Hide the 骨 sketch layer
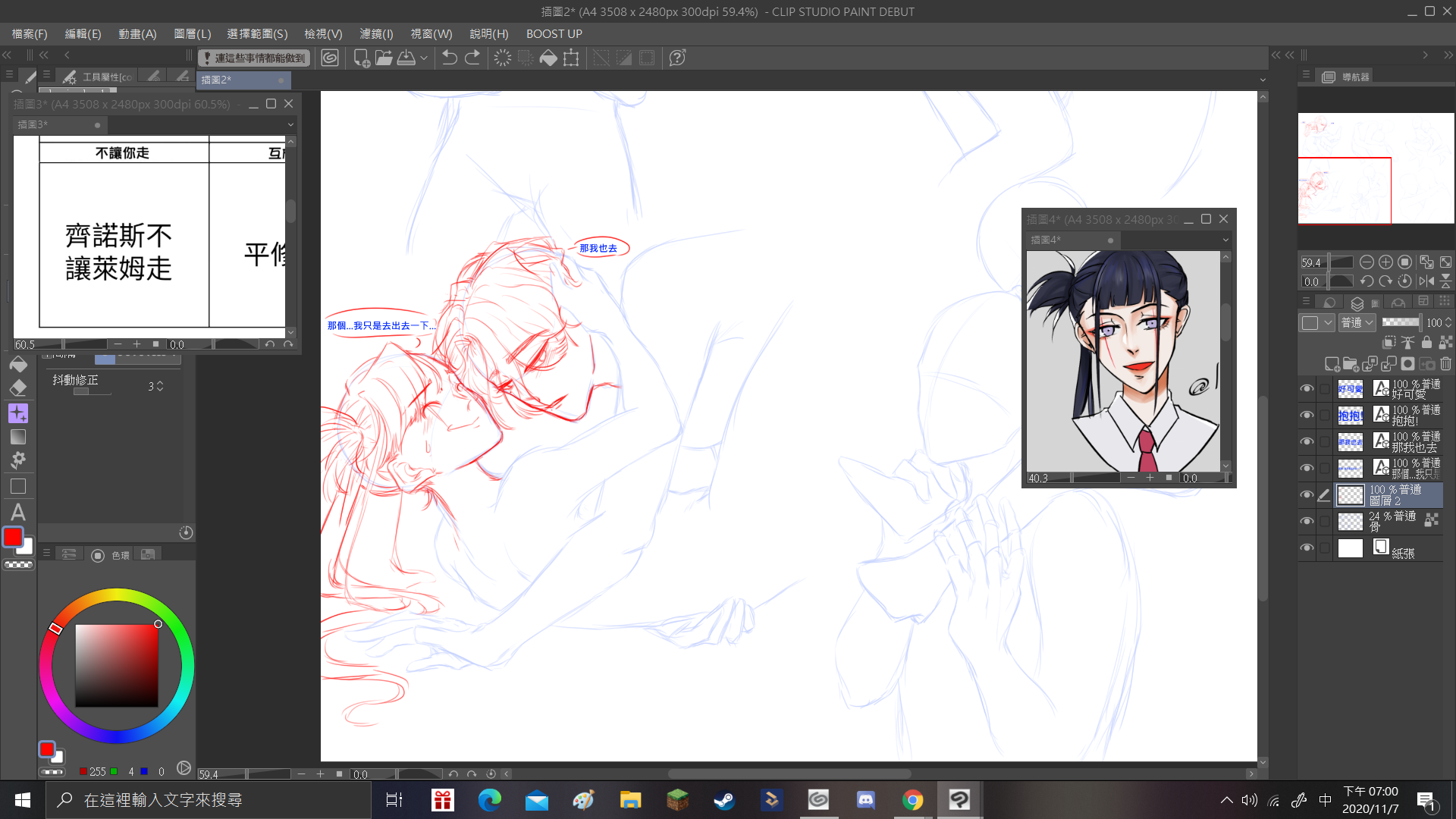1456x819 pixels. tap(1307, 522)
